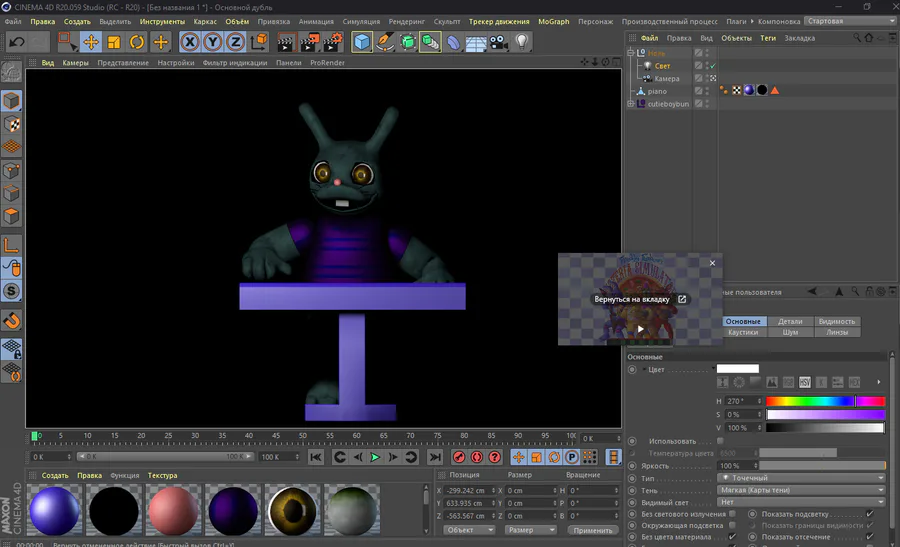This screenshot has width=900, height=547.
Task: Open the Размер coordinate dropdown
Action: point(530,530)
